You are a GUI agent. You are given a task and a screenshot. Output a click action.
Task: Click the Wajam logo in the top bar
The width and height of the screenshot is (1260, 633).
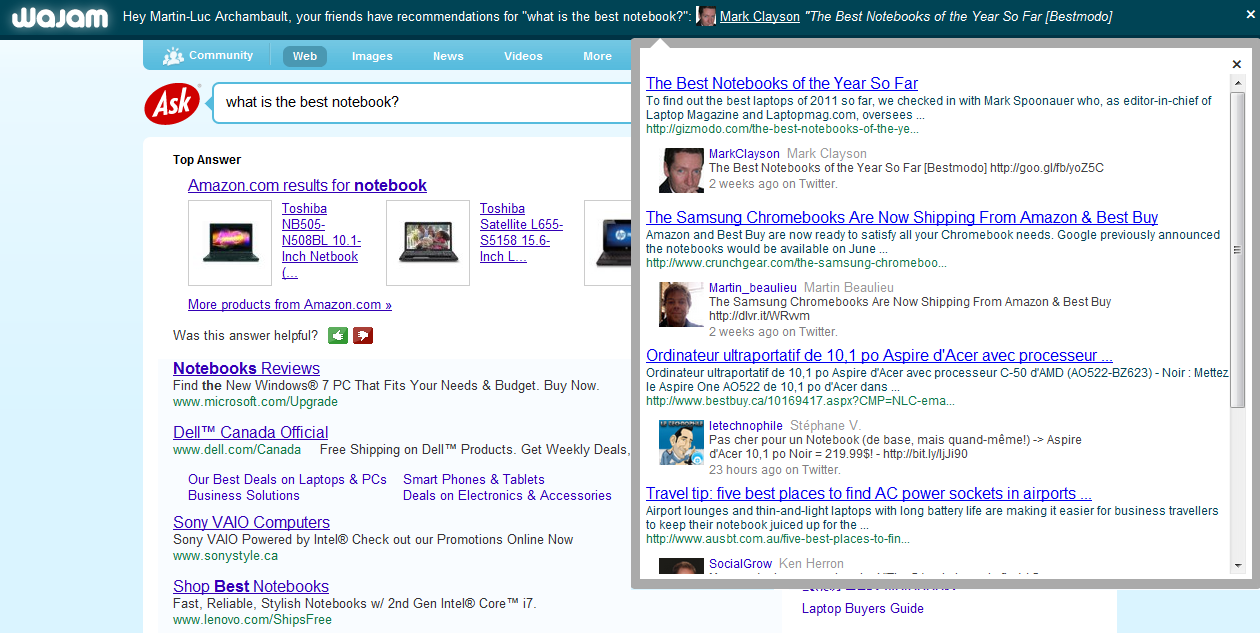[x=60, y=17]
